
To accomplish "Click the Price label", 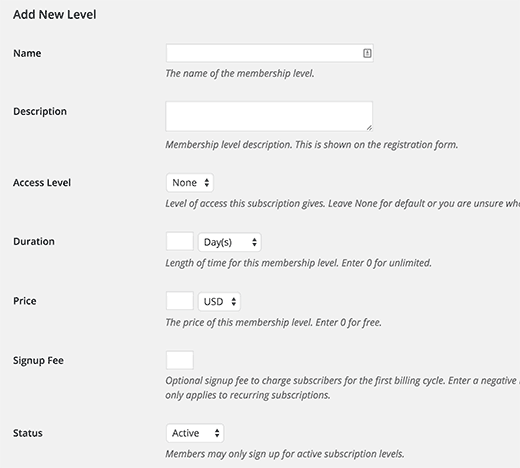I will tap(25, 301).
